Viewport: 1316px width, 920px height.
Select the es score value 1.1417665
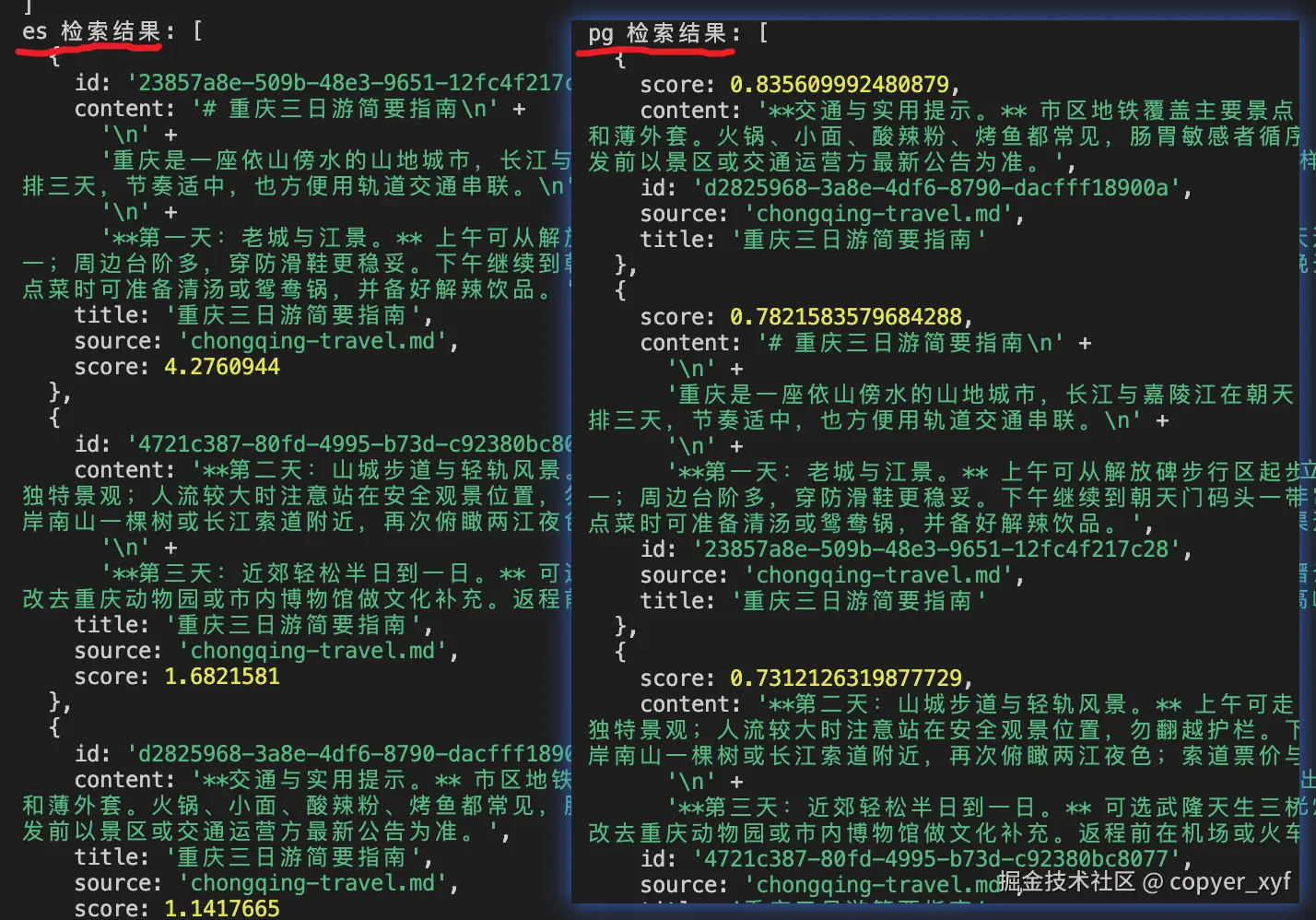(222, 908)
